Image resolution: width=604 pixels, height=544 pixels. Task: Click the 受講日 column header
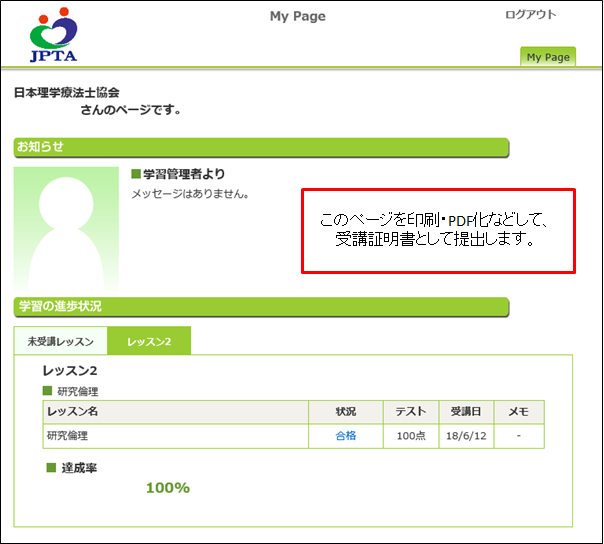click(x=466, y=412)
